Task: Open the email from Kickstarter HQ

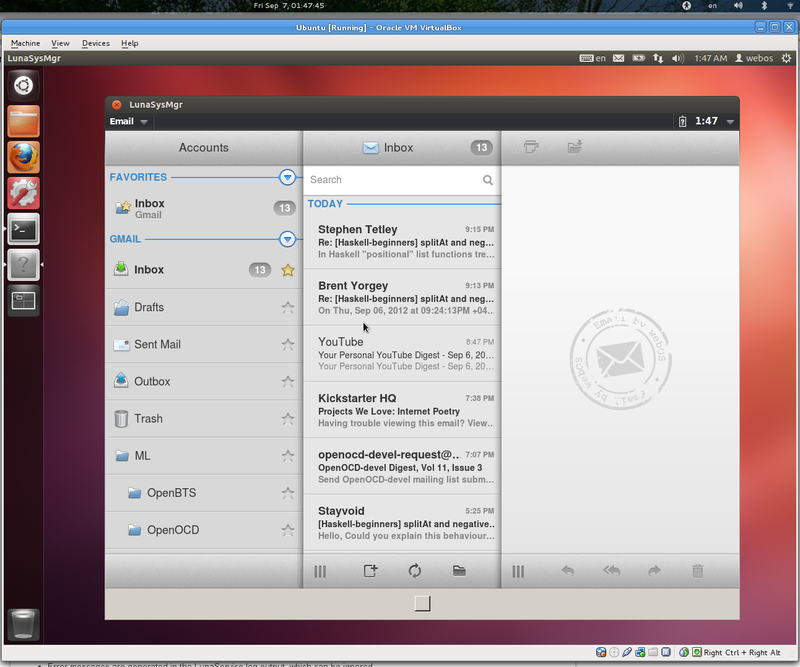Action: point(400,410)
